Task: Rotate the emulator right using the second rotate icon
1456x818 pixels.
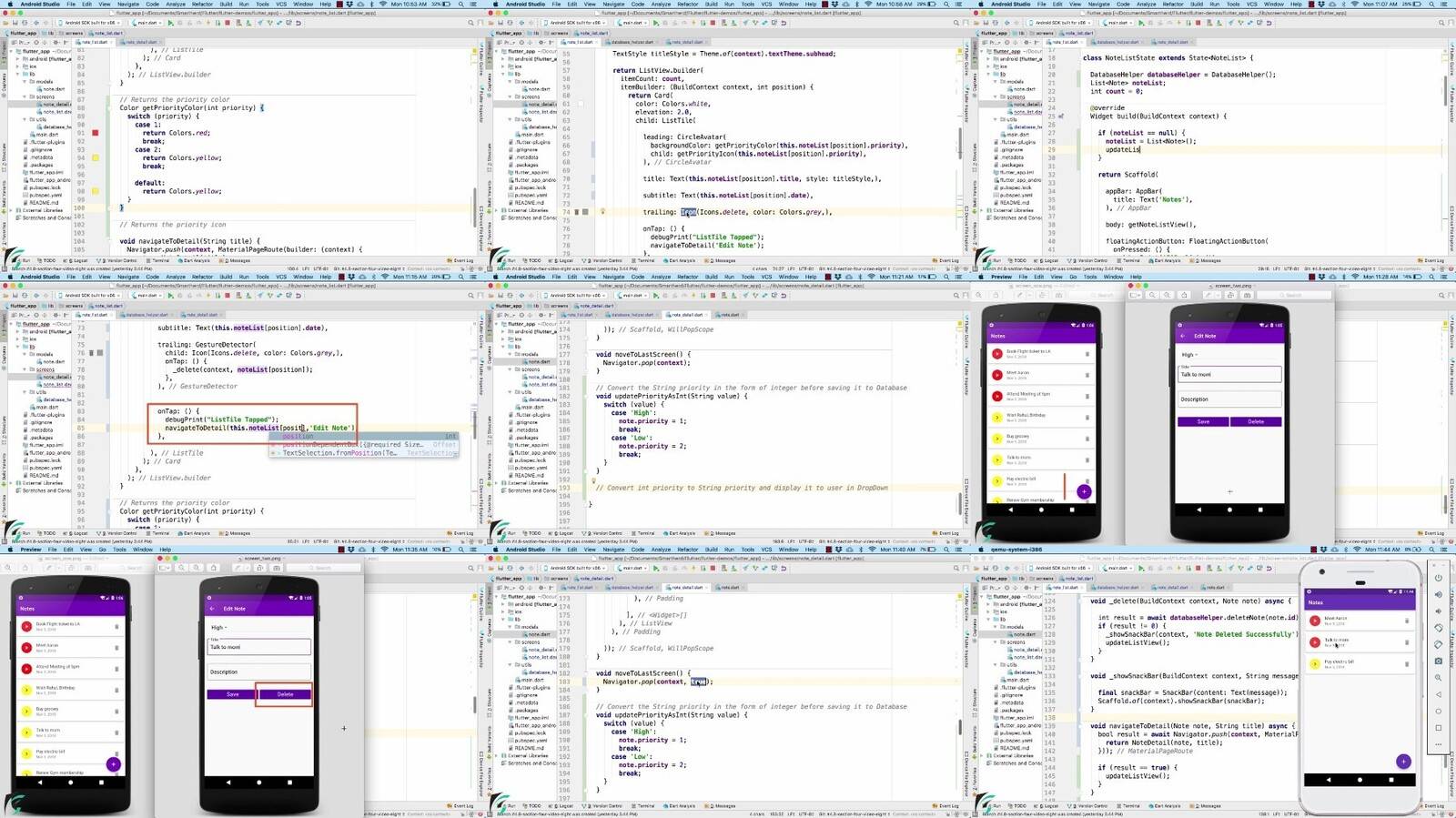Action: 1439,644
